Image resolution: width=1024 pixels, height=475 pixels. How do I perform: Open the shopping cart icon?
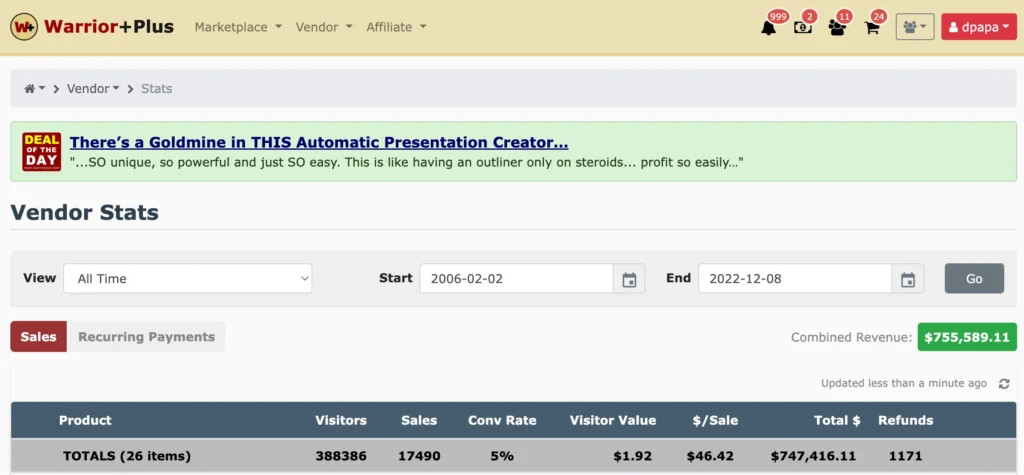tap(872, 28)
